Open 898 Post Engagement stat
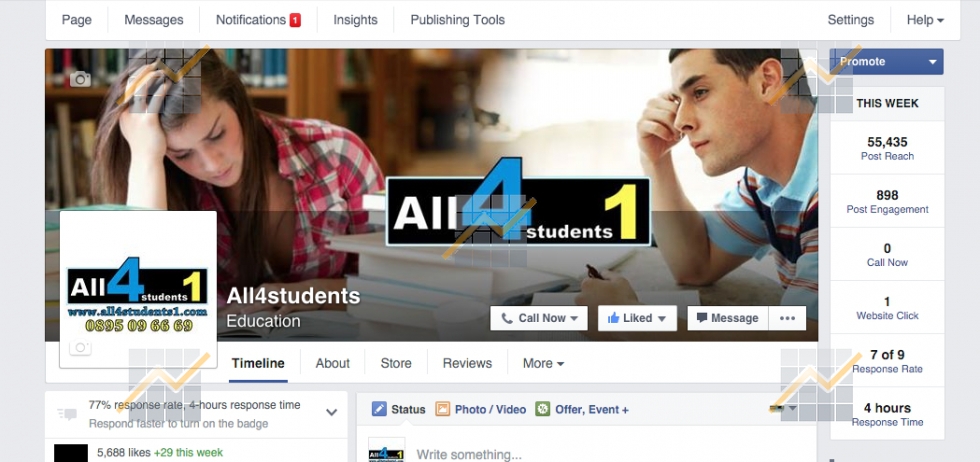 pyautogui.click(x=887, y=201)
